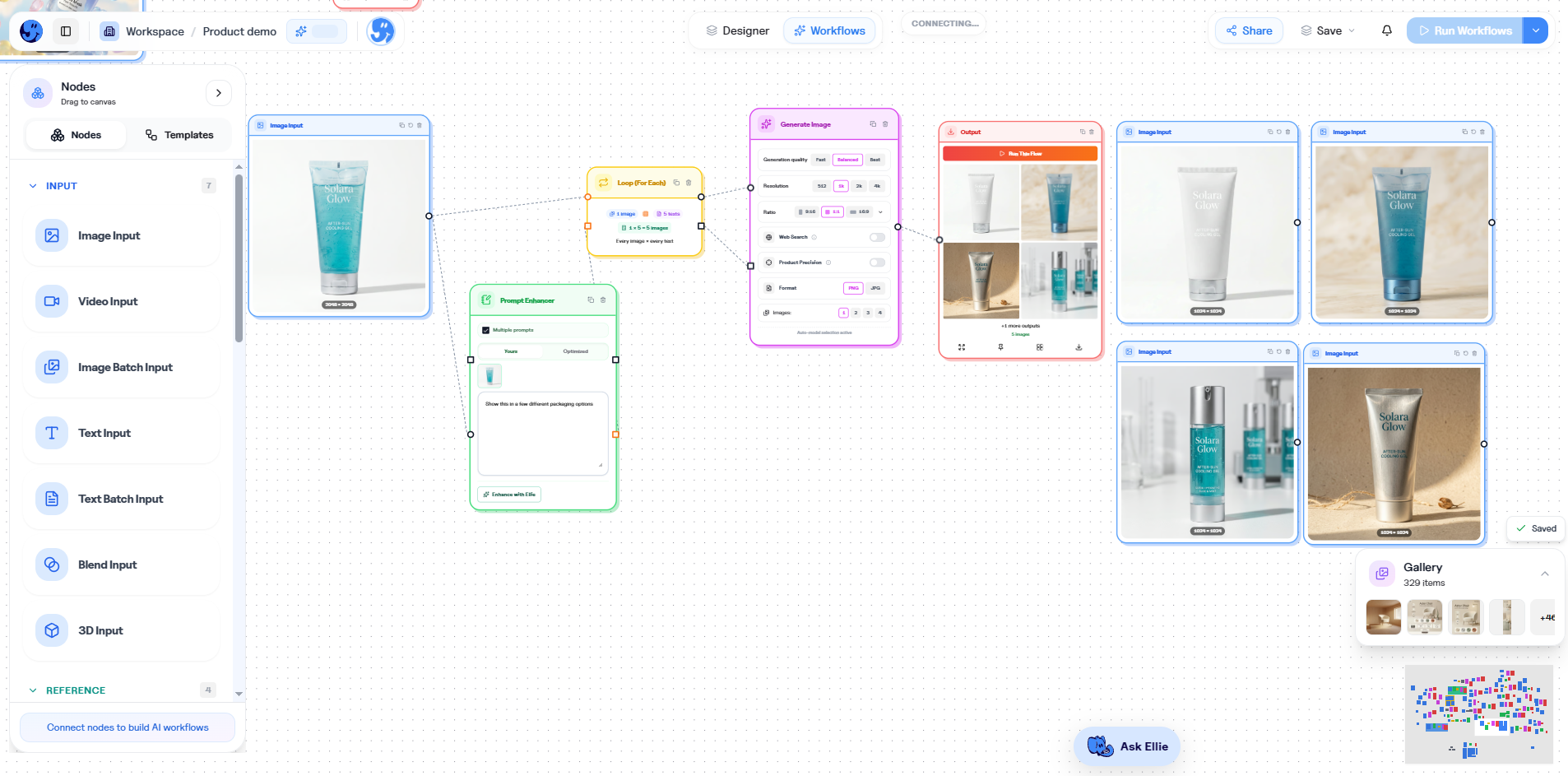Open first Gallery thumbnail
This screenshot has width=1568, height=776.
pos(1384,617)
